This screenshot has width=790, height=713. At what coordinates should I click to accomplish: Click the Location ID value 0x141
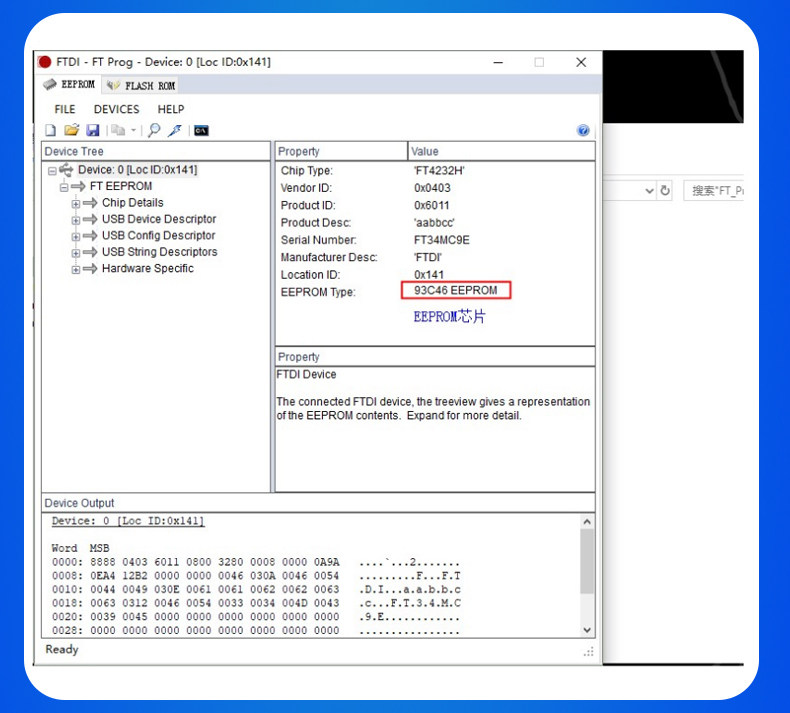pos(429,275)
